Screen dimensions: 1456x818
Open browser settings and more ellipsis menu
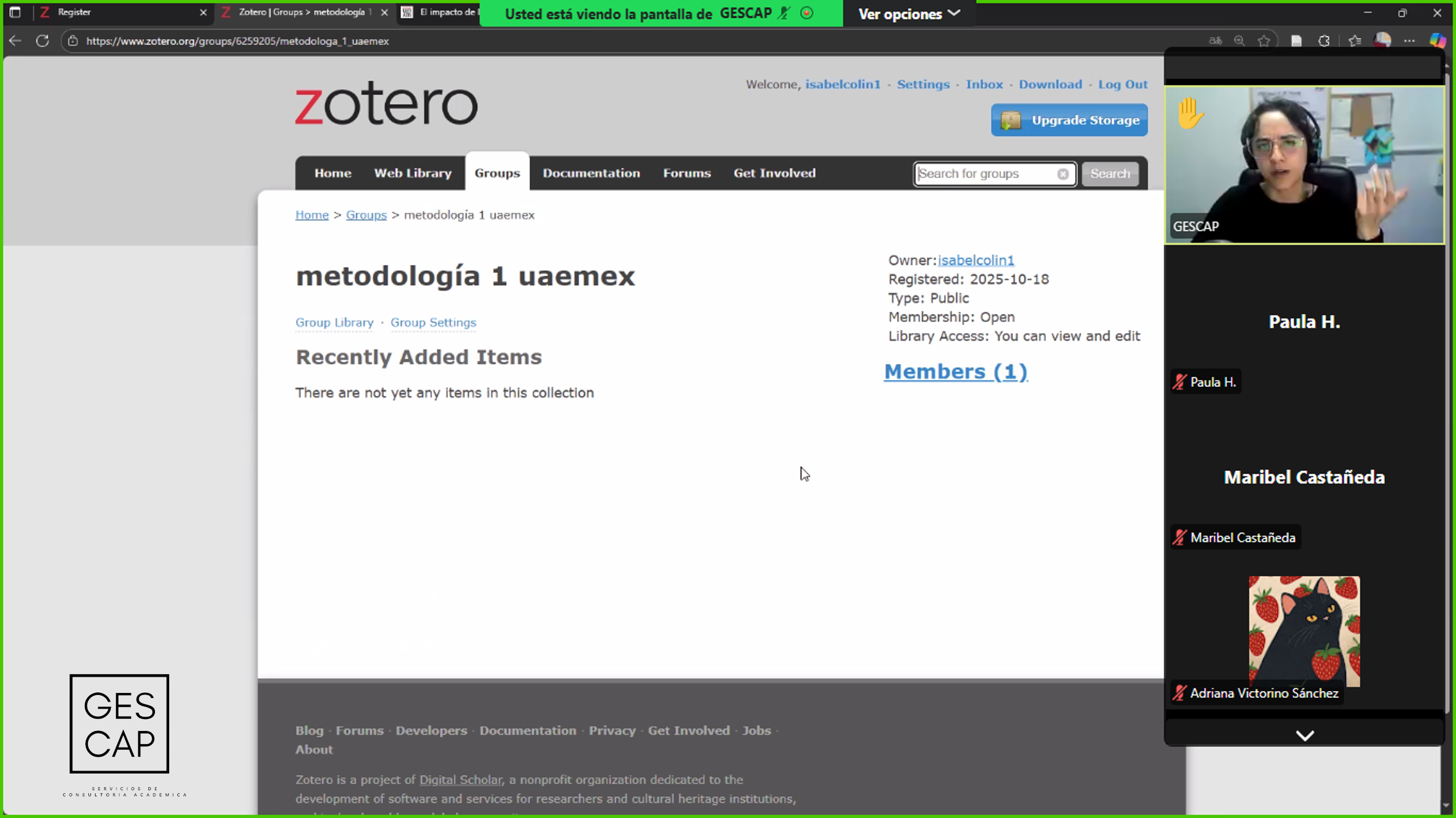tap(1409, 41)
